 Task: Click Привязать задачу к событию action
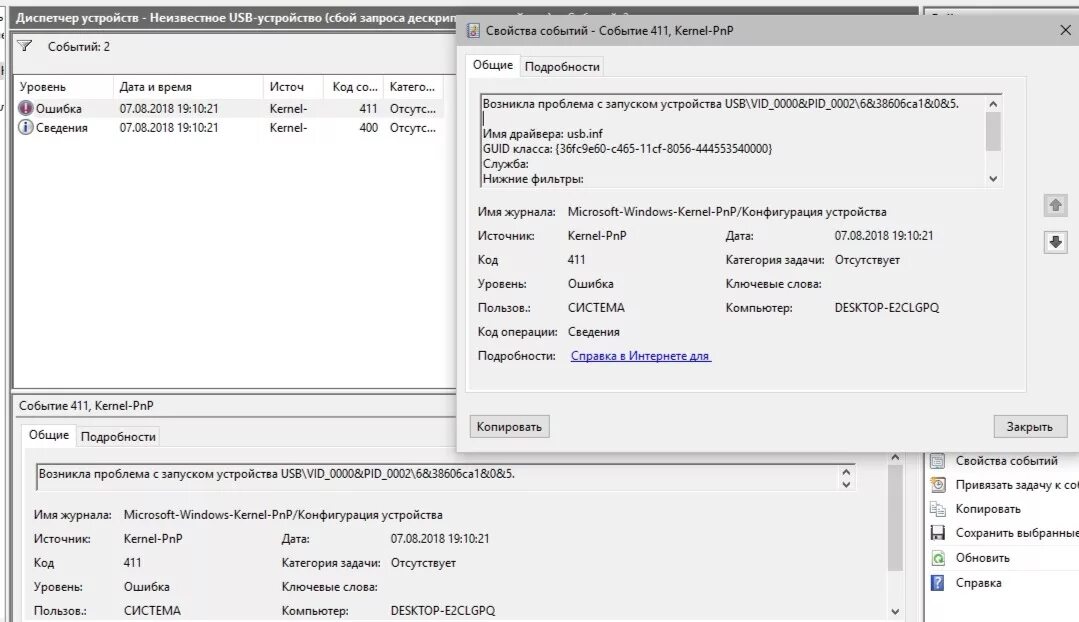1017,485
